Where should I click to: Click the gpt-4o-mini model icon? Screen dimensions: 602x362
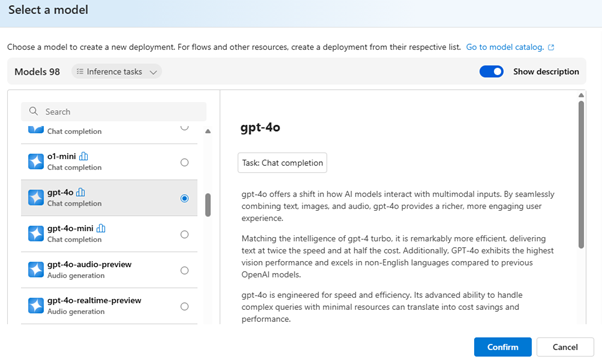(x=36, y=233)
